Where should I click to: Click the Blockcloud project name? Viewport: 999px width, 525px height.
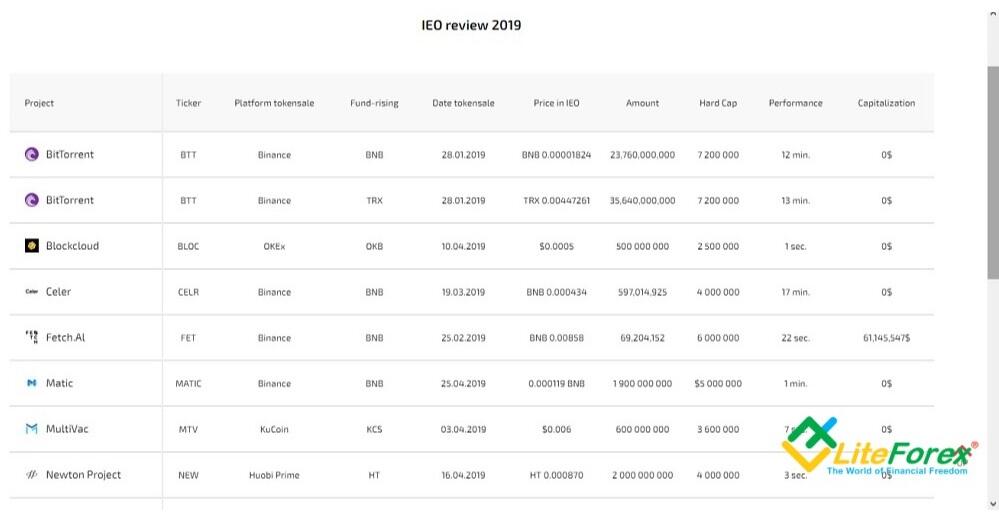coord(73,246)
